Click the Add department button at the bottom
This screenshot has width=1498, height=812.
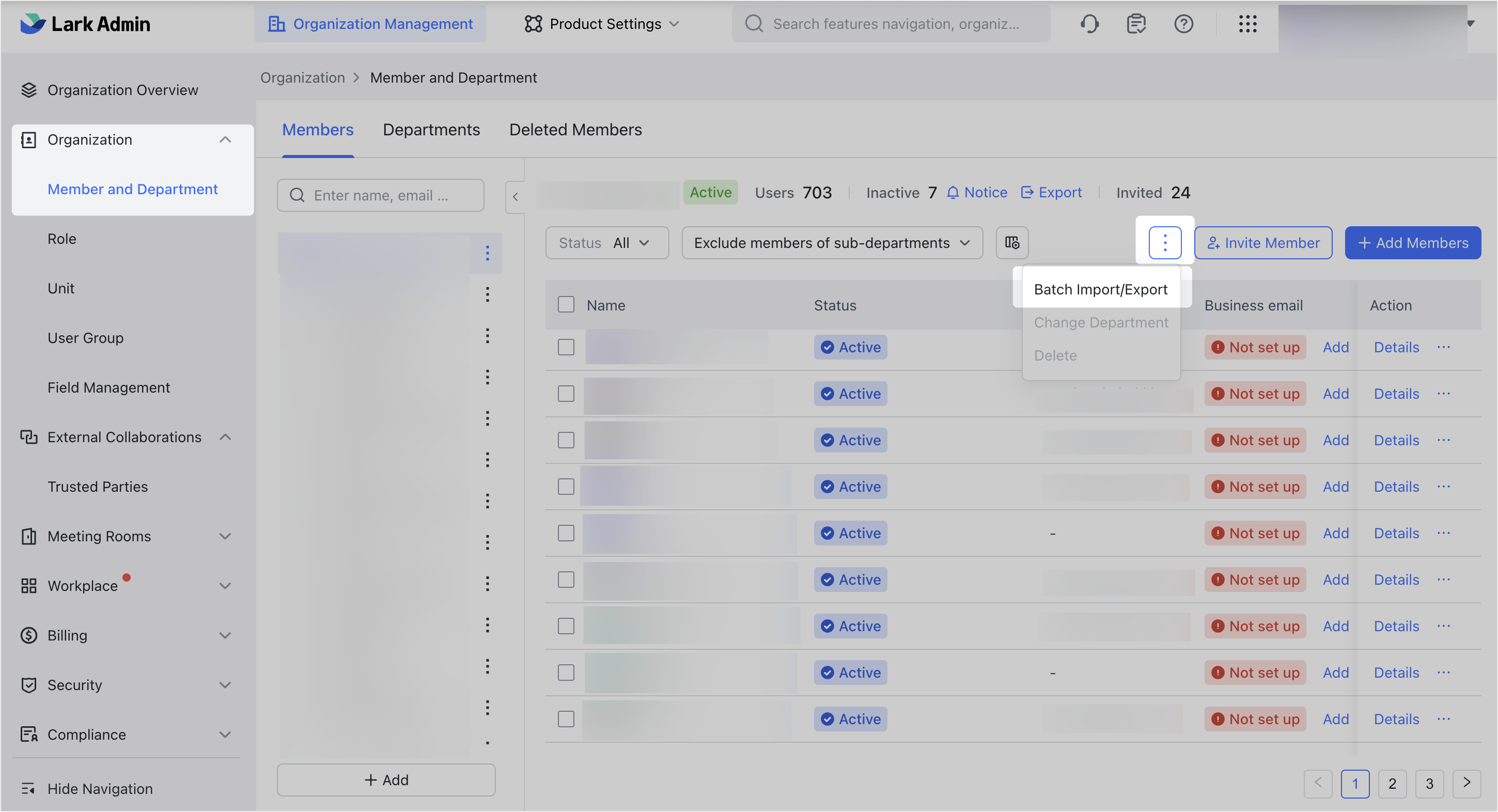point(386,780)
